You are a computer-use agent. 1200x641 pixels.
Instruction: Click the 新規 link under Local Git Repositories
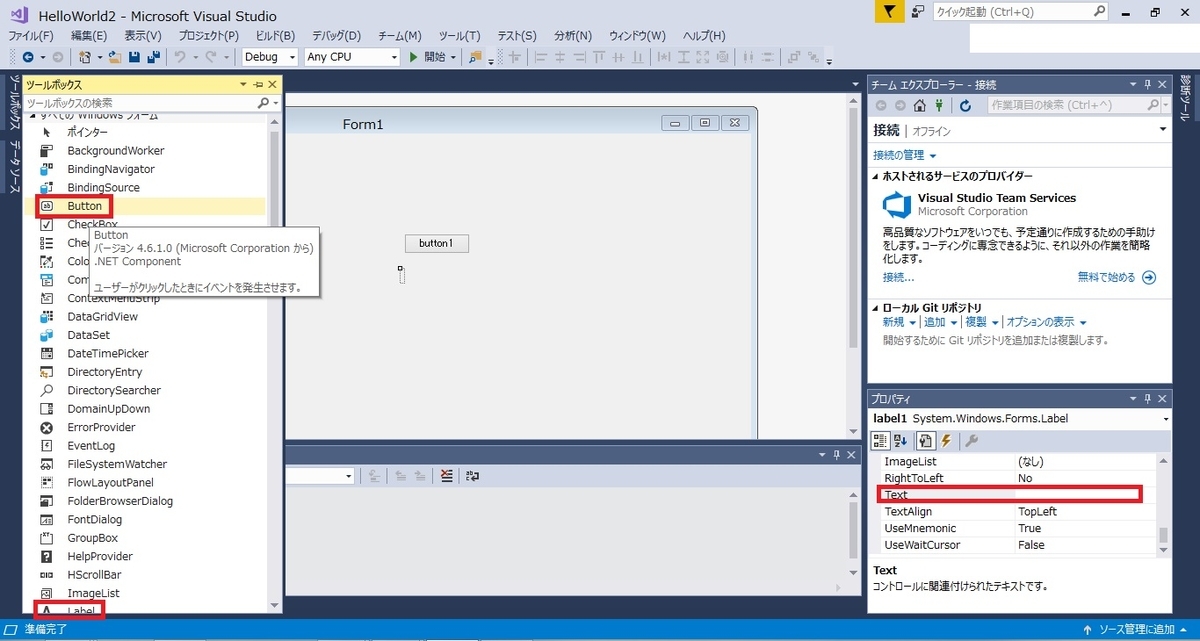(893, 322)
